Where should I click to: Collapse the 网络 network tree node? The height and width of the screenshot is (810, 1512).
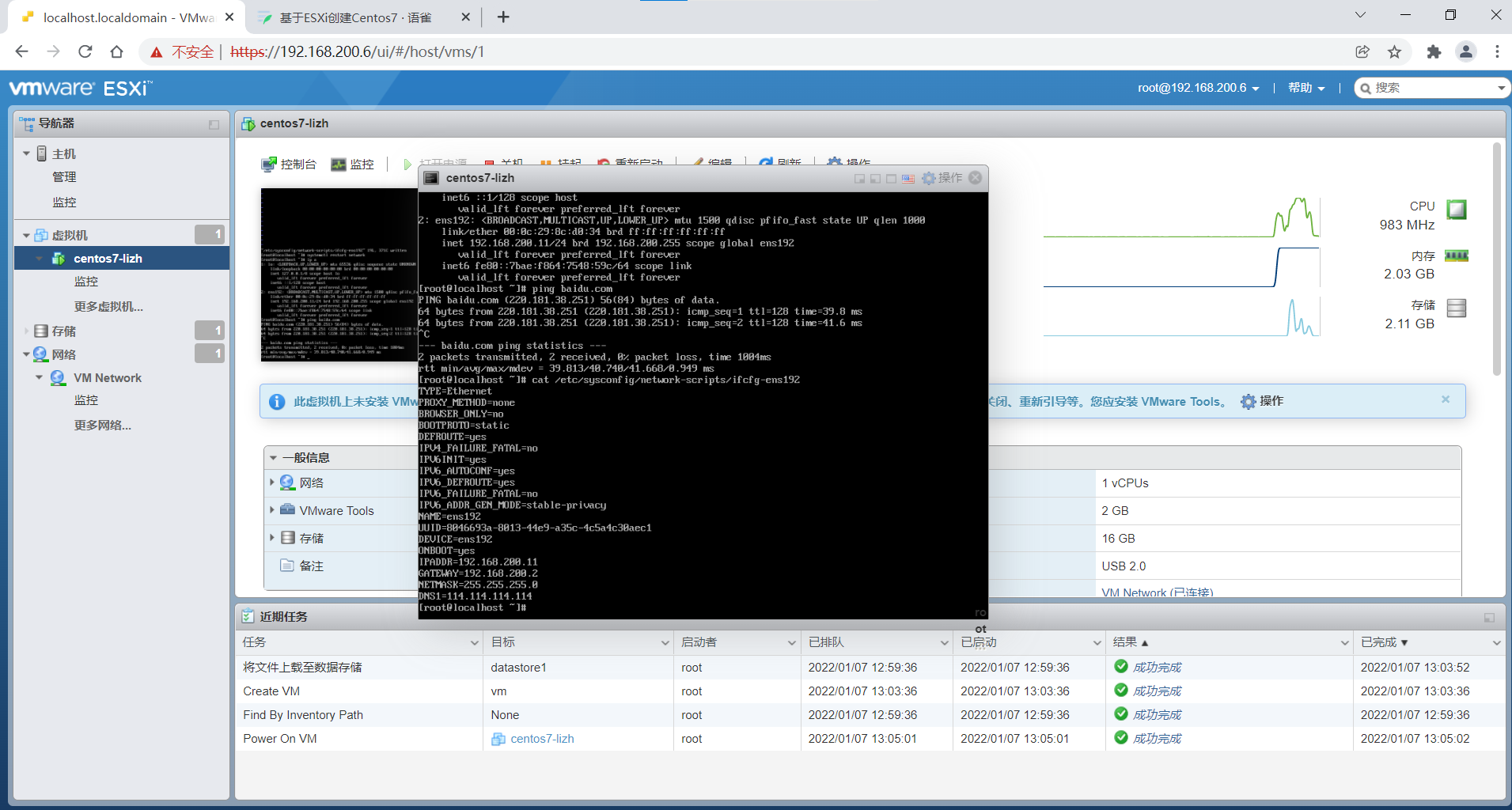[x=26, y=354]
